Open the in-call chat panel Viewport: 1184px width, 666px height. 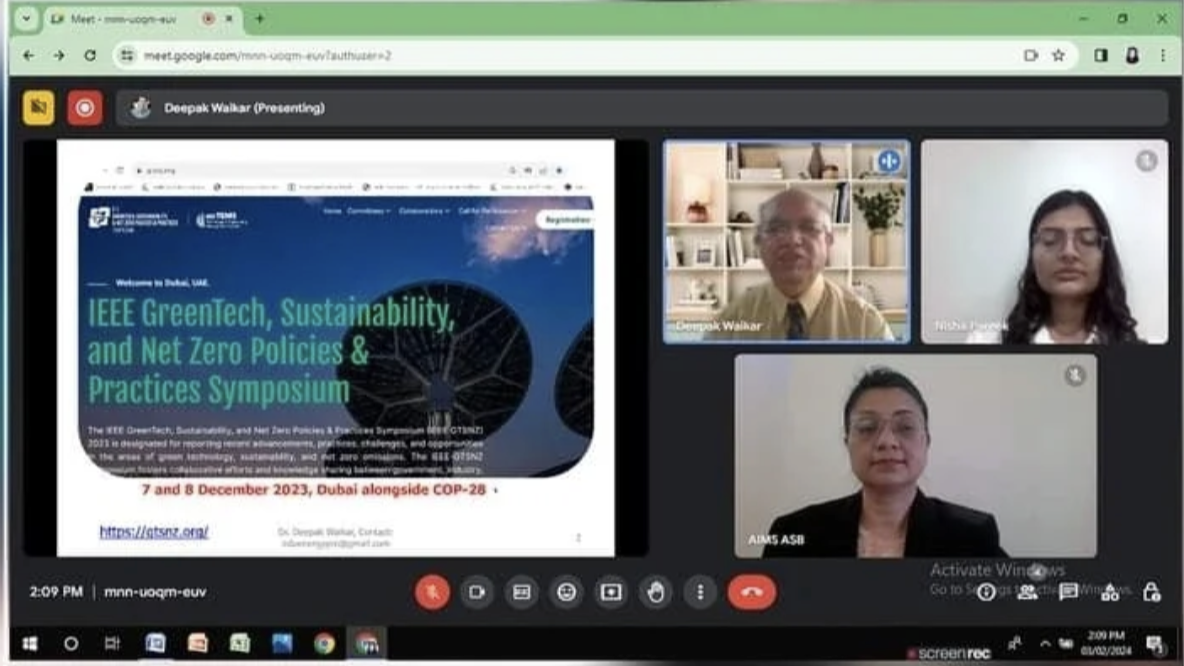tap(1068, 593)
